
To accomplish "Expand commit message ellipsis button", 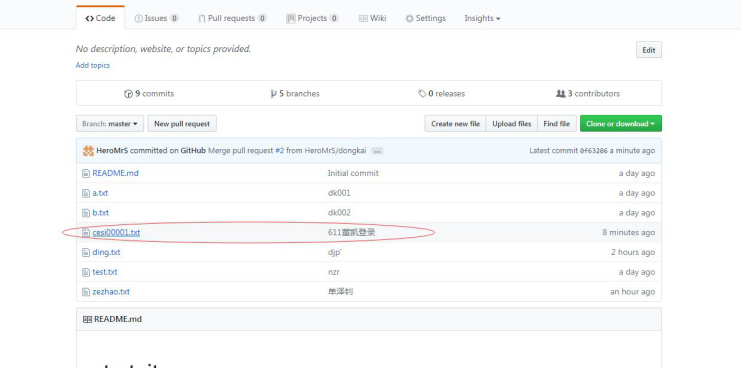I will pos(377,151).
